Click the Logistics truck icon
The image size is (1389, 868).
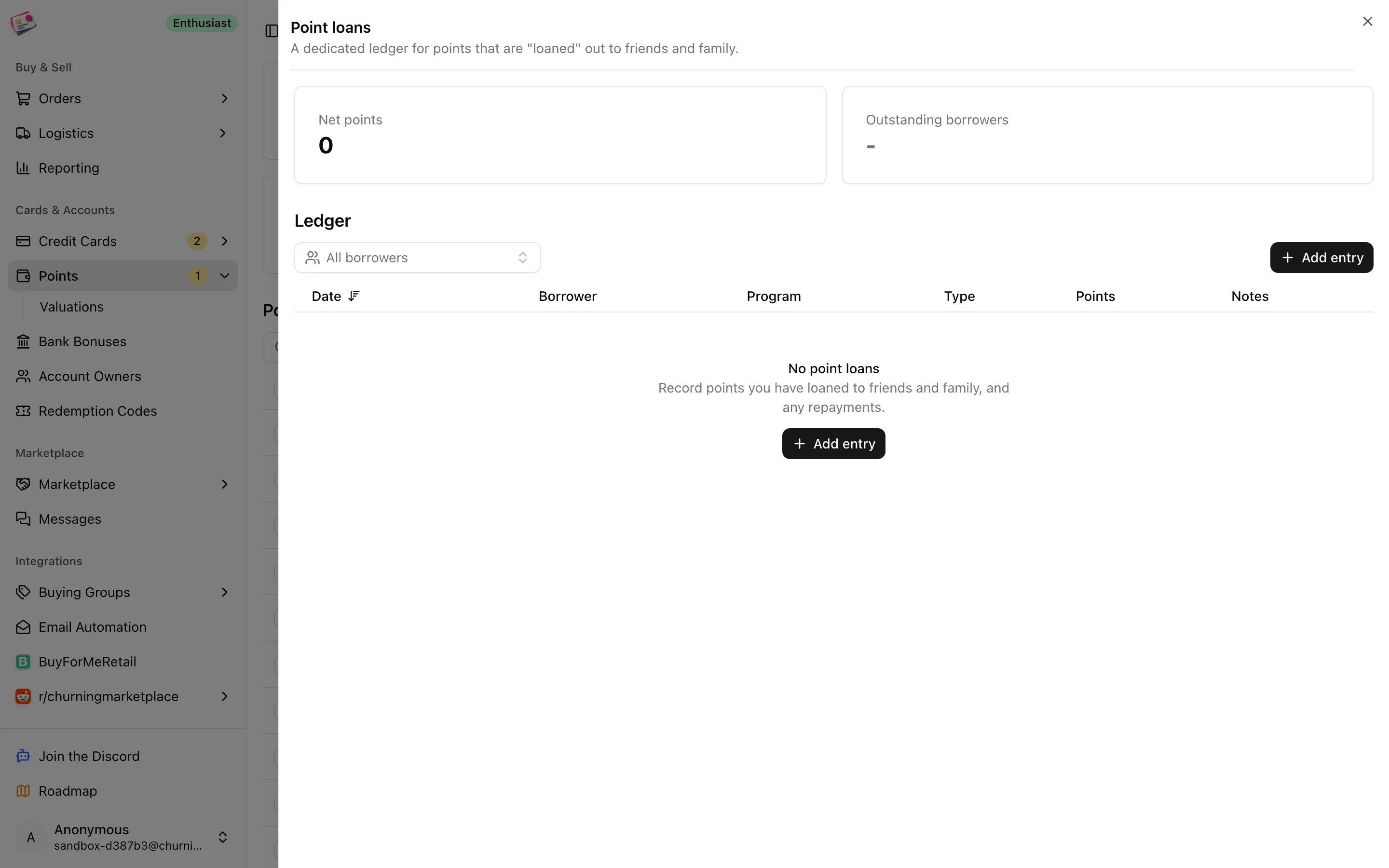pyautogui.click(x=23, y=133)
